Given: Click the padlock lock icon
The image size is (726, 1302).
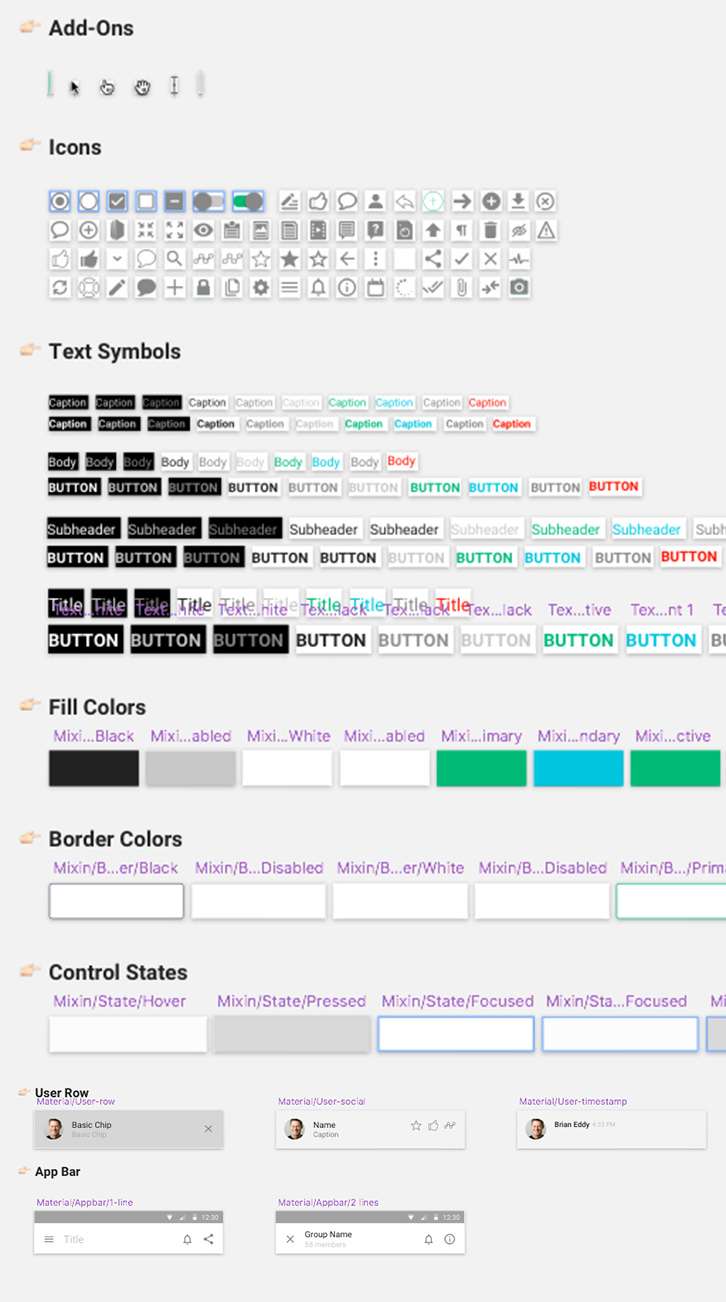Looking at the screenshot, I should pos(204,288).
